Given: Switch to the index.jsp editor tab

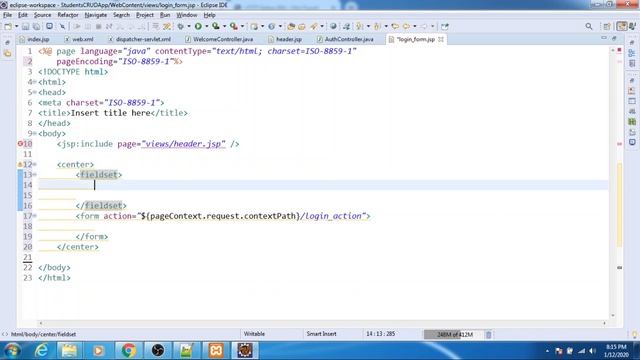Looking at the screenshot, I should point(35,39).
